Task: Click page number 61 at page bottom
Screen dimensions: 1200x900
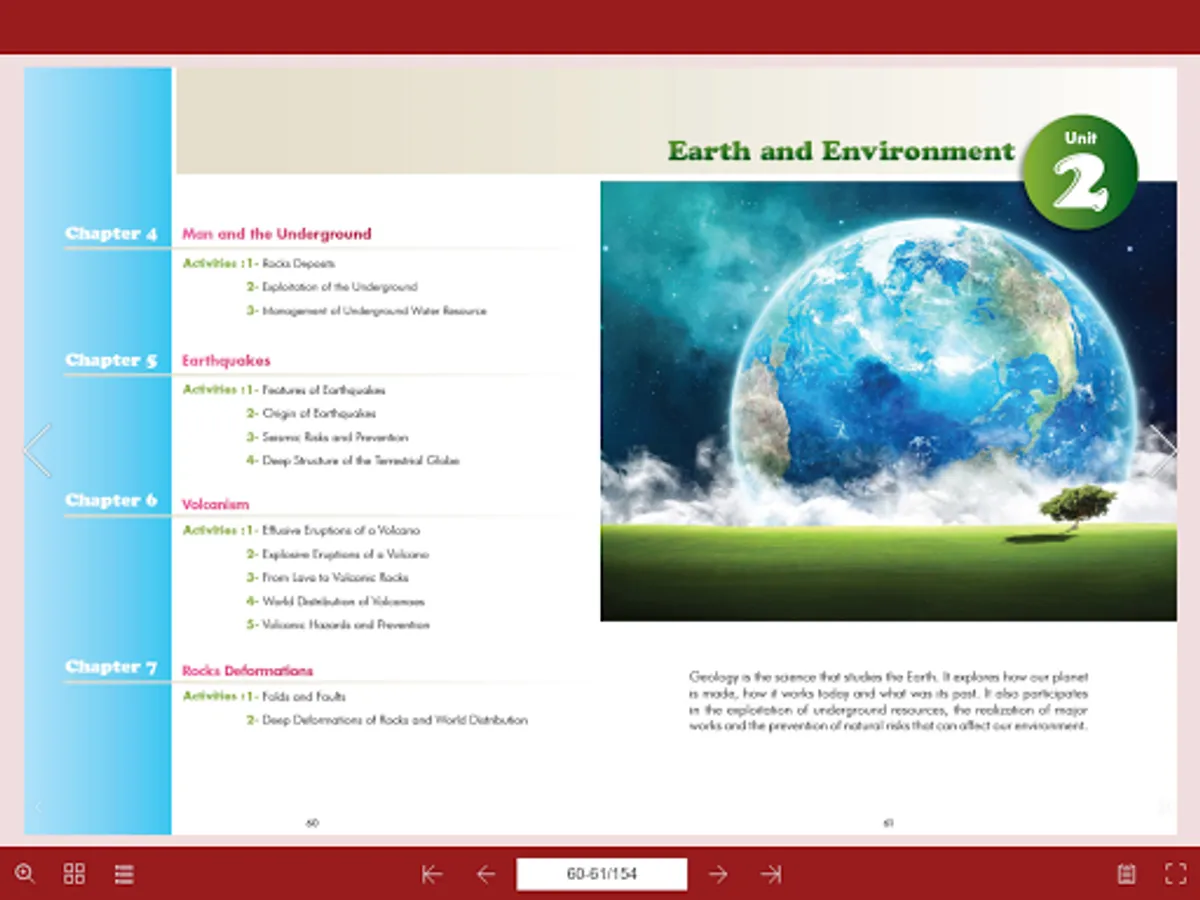Action: pos(888,823)
